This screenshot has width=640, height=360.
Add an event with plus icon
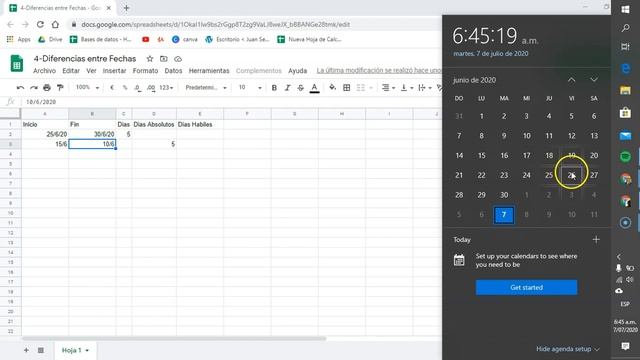[x=596, y=240]
